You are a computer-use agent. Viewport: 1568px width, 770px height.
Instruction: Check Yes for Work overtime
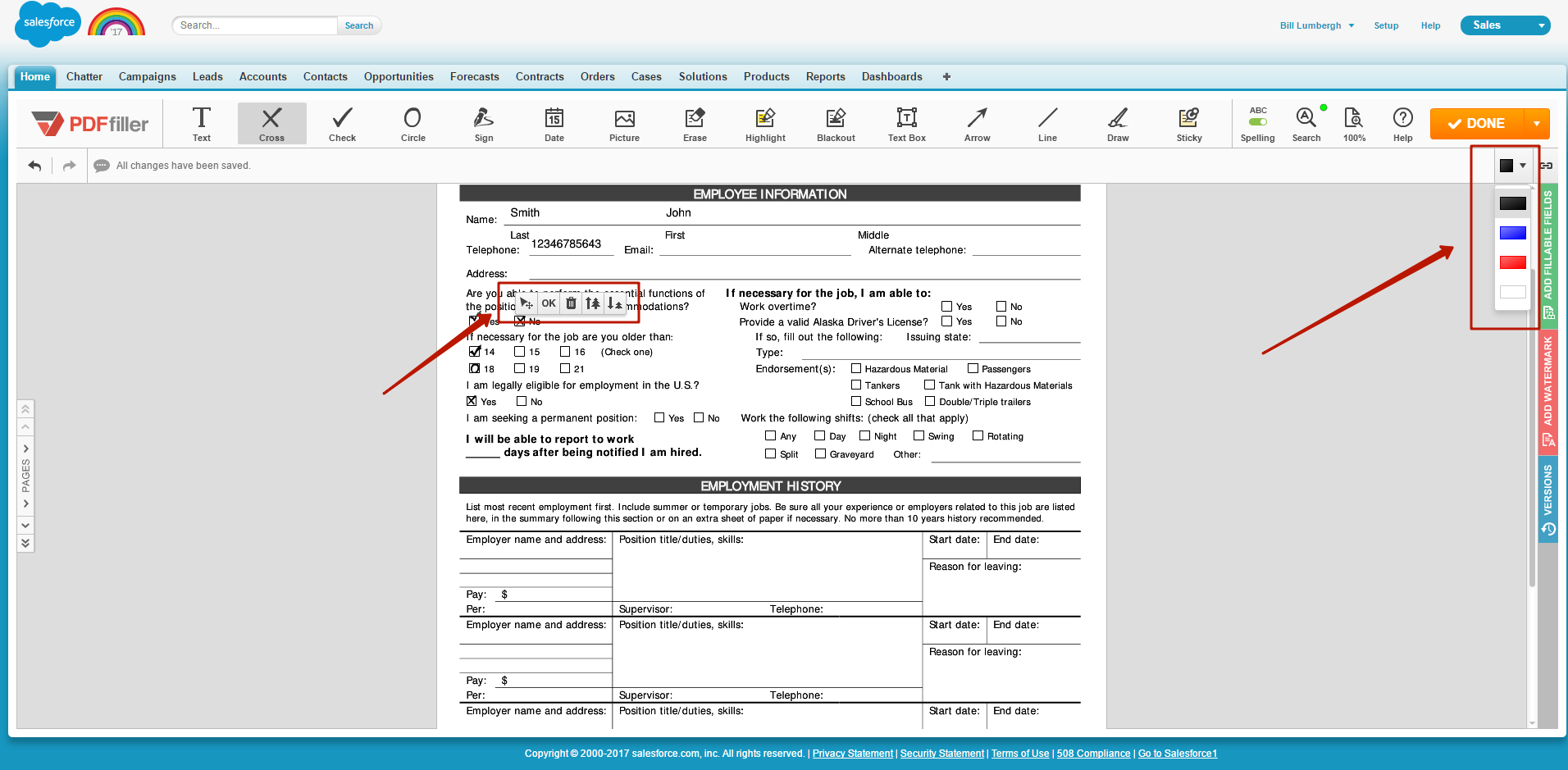coord(946,307)
